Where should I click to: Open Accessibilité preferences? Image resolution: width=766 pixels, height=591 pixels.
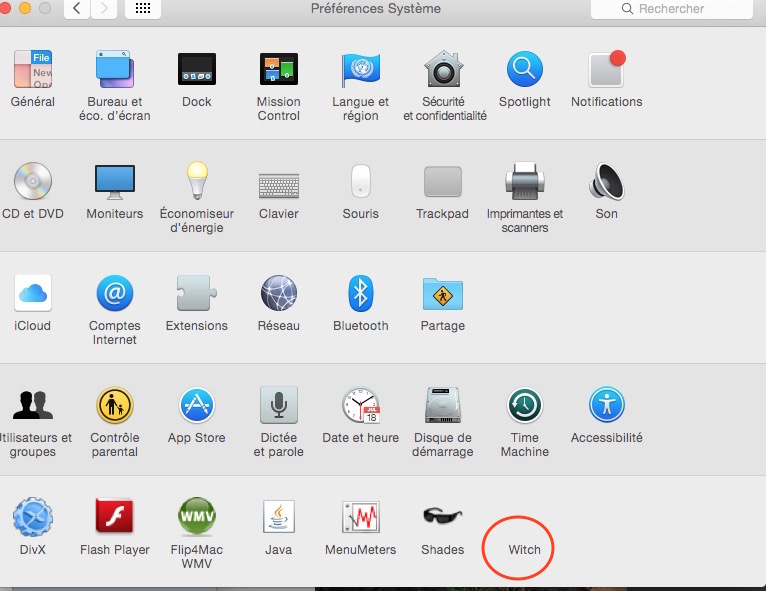point(606,406)
